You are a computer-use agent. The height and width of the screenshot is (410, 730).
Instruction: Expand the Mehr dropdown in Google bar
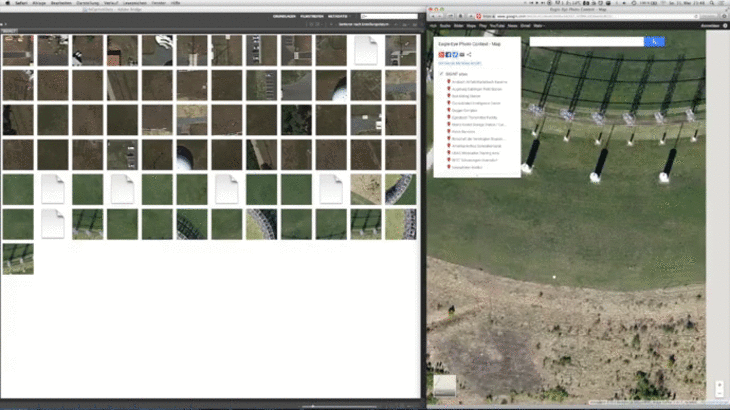click(x=538, y=25)
